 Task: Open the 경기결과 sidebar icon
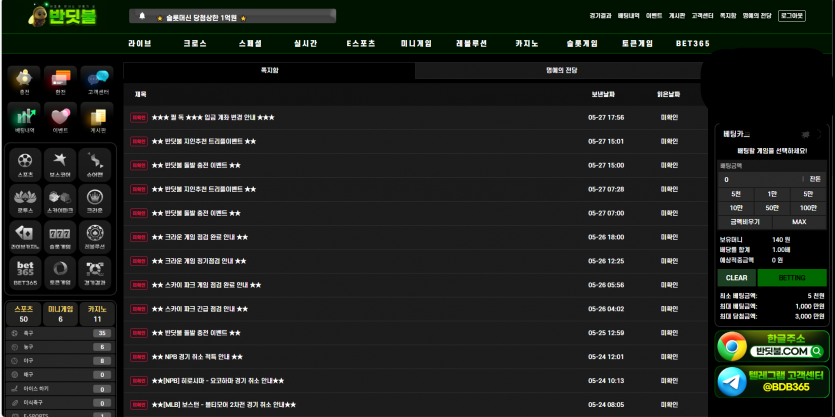tap(95, 273)
